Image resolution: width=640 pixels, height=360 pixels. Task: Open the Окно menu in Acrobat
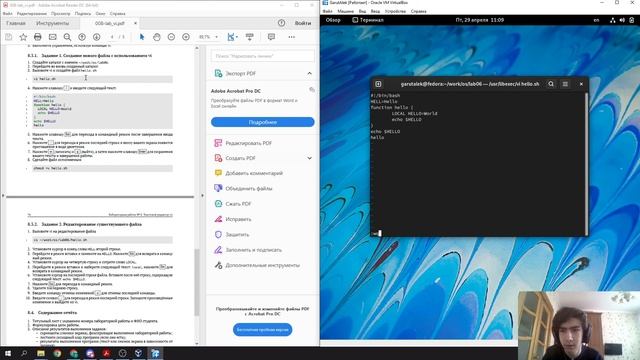click(x=100, y=13)
